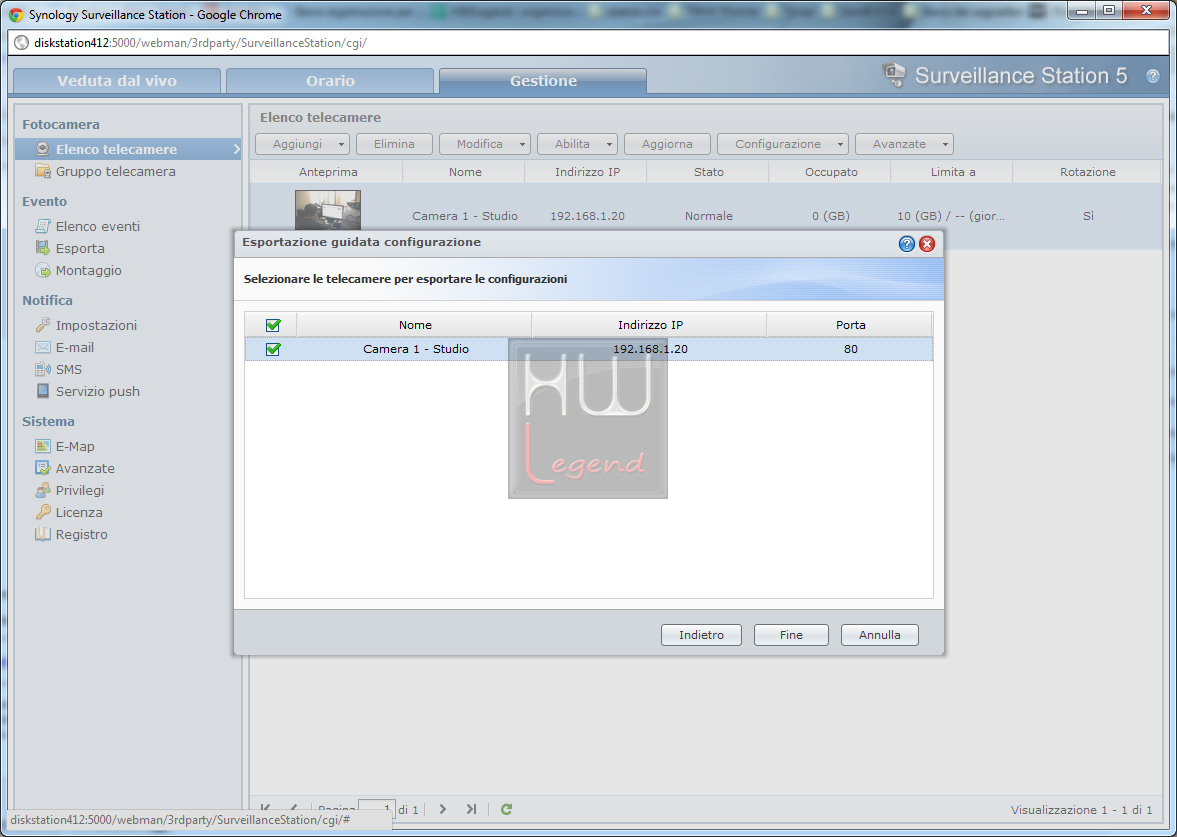Click the port value 80 cell
The image size is (1177, 837).
(850, 349)
